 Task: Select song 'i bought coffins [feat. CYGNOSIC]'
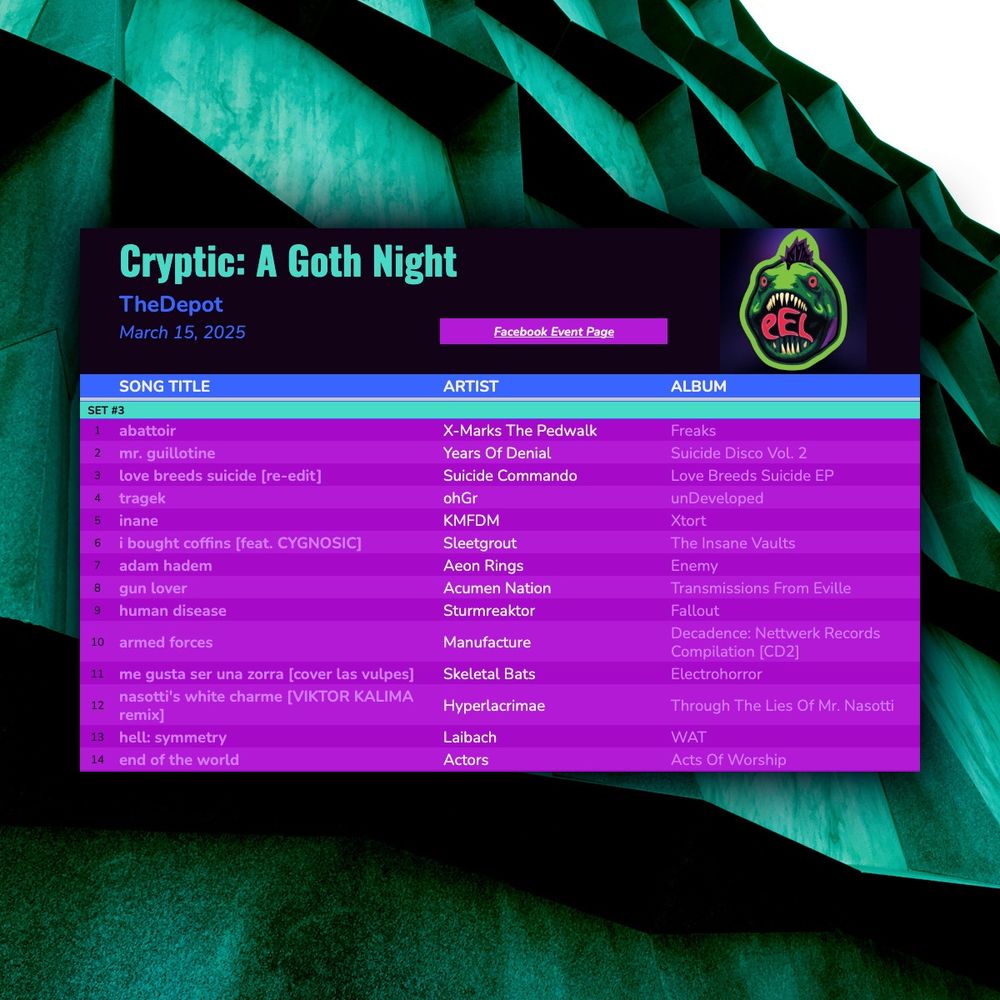240,543
